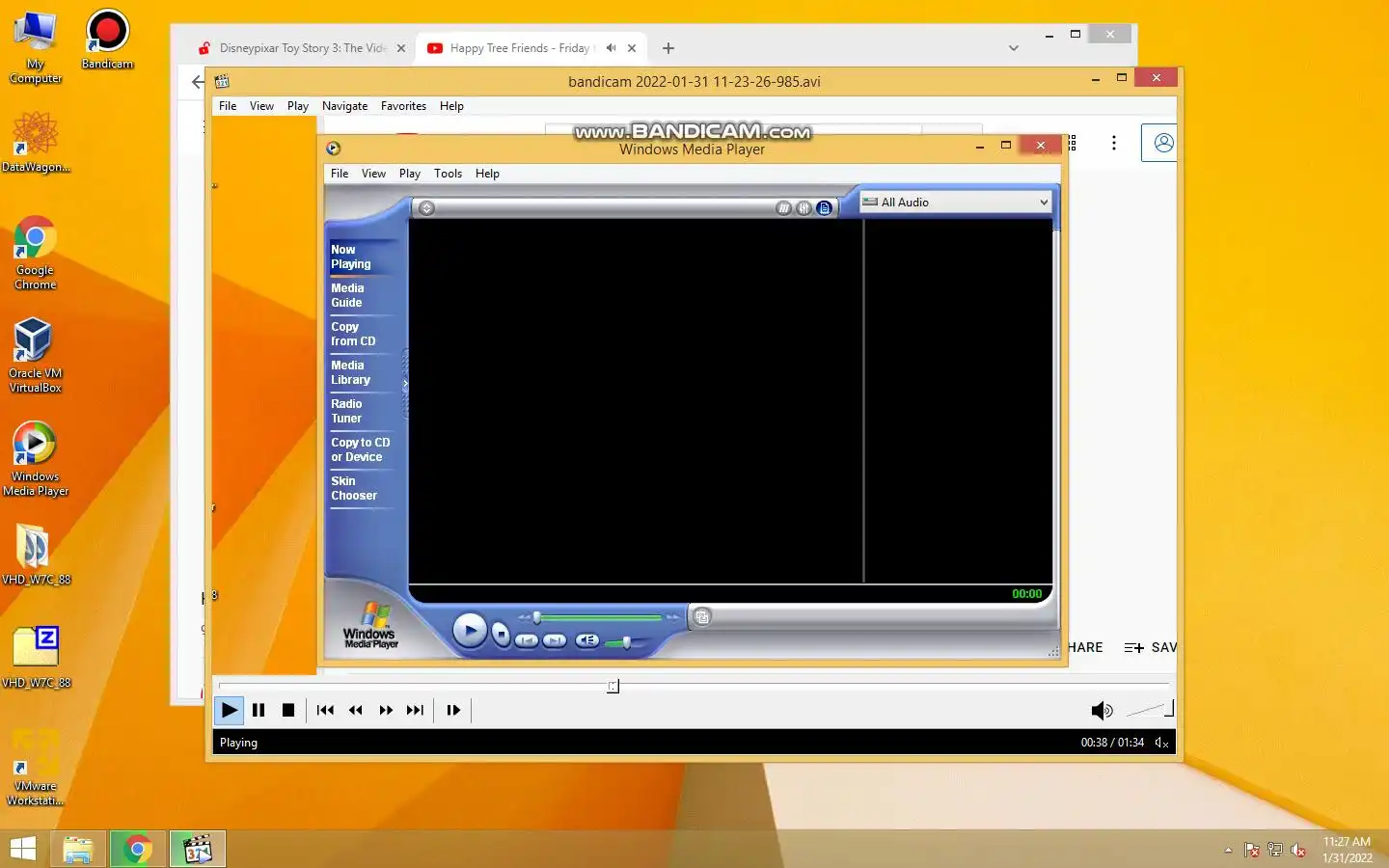Pause the bandicam avi video
This screenshot has height=868, width=1389.
[259, 711]
